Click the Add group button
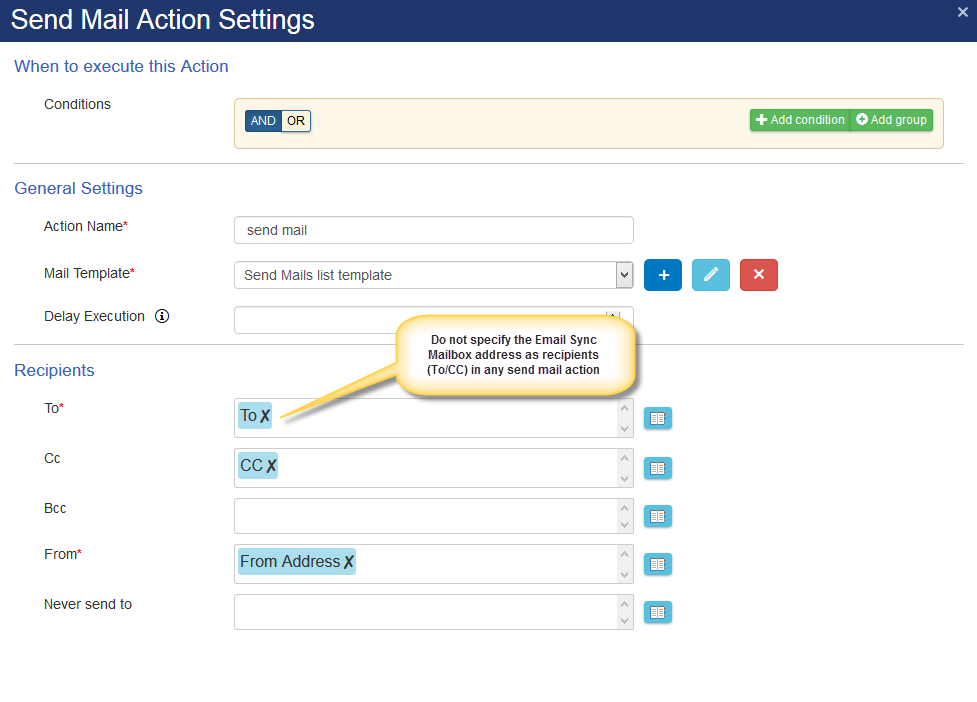This screenshot has height=702, width=977. (891, 120)
